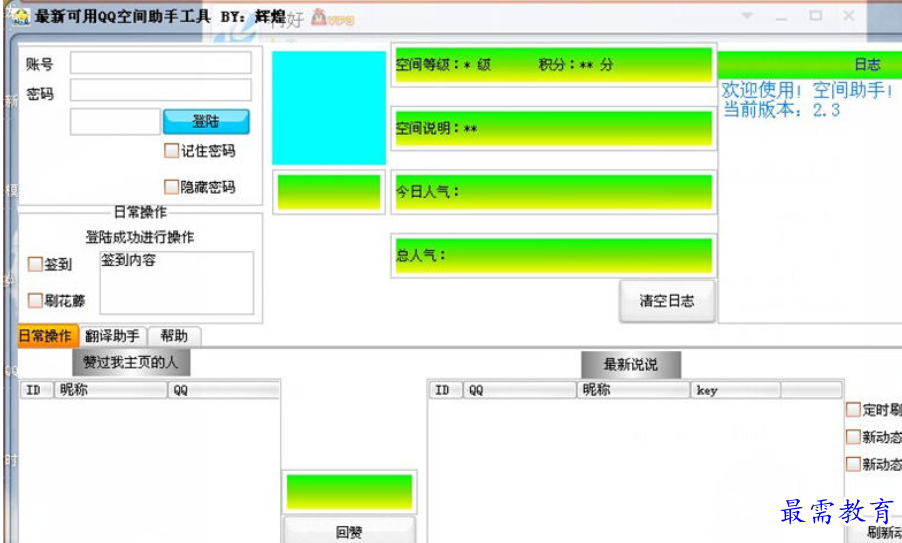
Task: Click the 今日人气 green info bar
Action: click(x=553, y=192)
